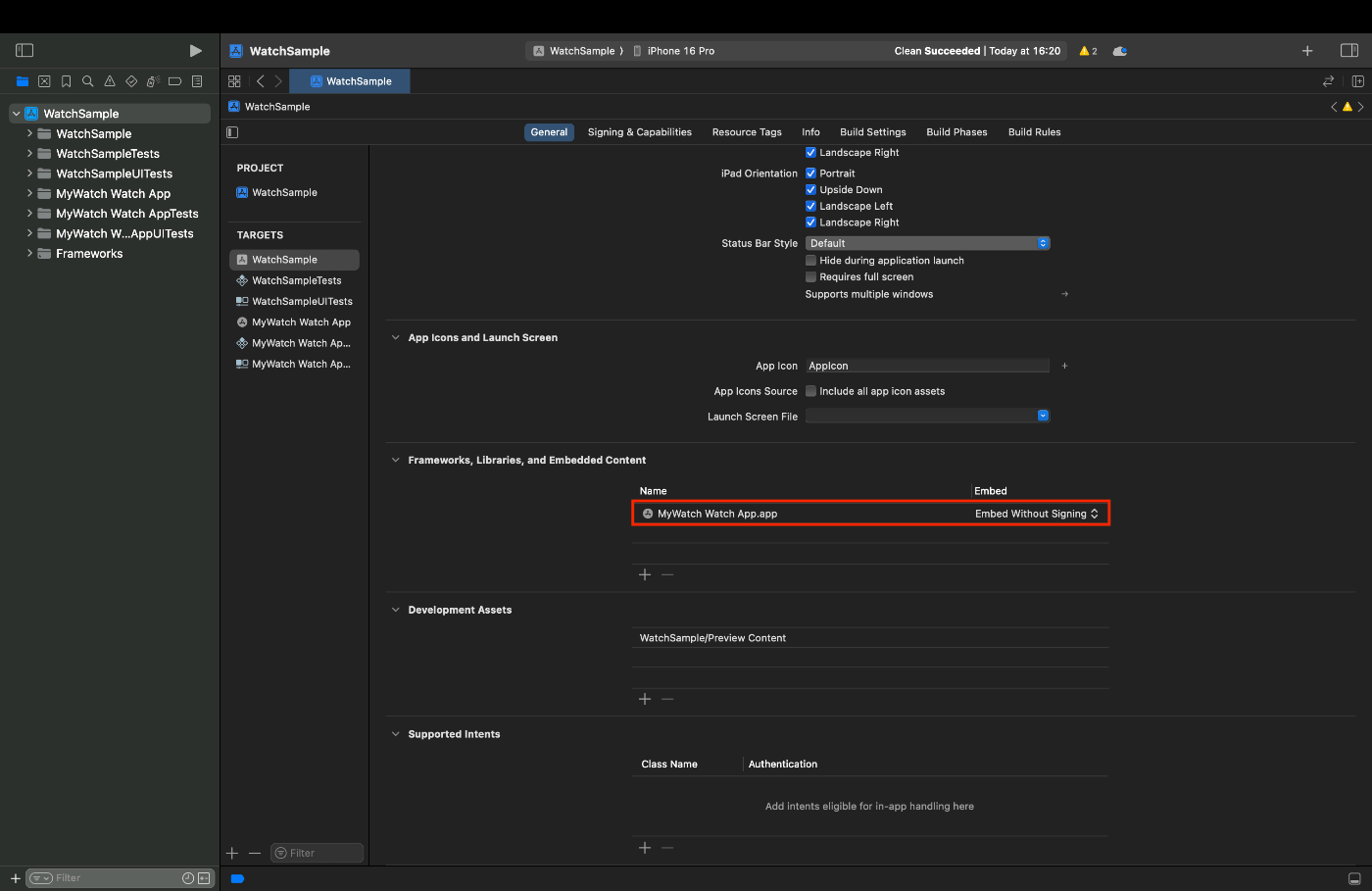
Task: Open the Library with the plus toolbar button
Action: point(1307,51)
